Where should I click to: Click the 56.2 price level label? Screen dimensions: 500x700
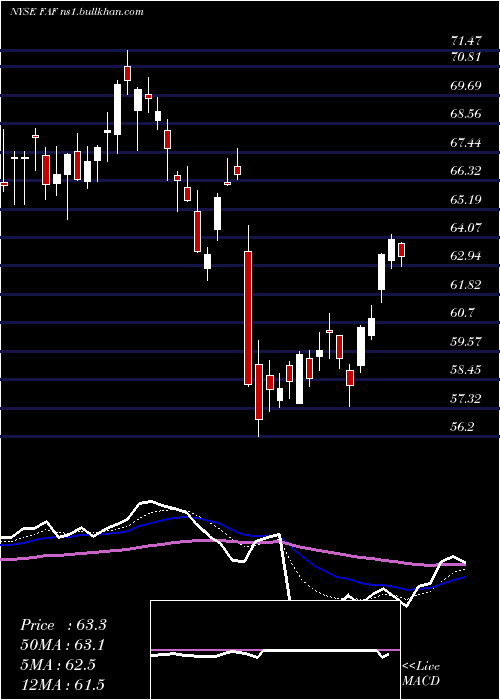(462, 427)
